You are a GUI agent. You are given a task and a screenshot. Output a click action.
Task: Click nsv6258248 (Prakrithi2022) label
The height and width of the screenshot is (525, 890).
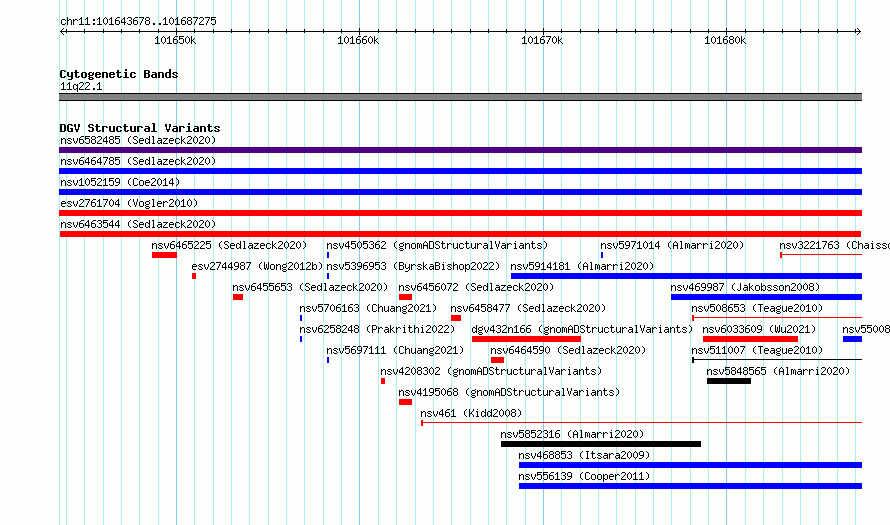tap(377, 329)
